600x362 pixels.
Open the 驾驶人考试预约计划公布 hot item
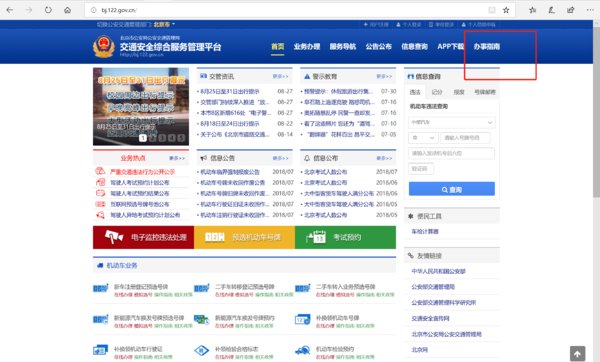click(x=140, y=183)
